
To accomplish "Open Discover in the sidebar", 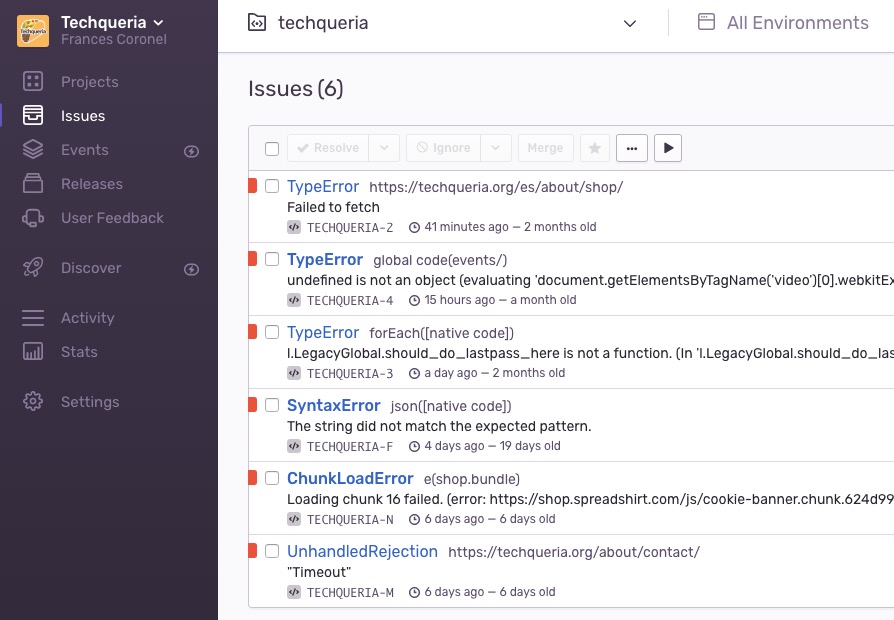I will tap(91, 268).
